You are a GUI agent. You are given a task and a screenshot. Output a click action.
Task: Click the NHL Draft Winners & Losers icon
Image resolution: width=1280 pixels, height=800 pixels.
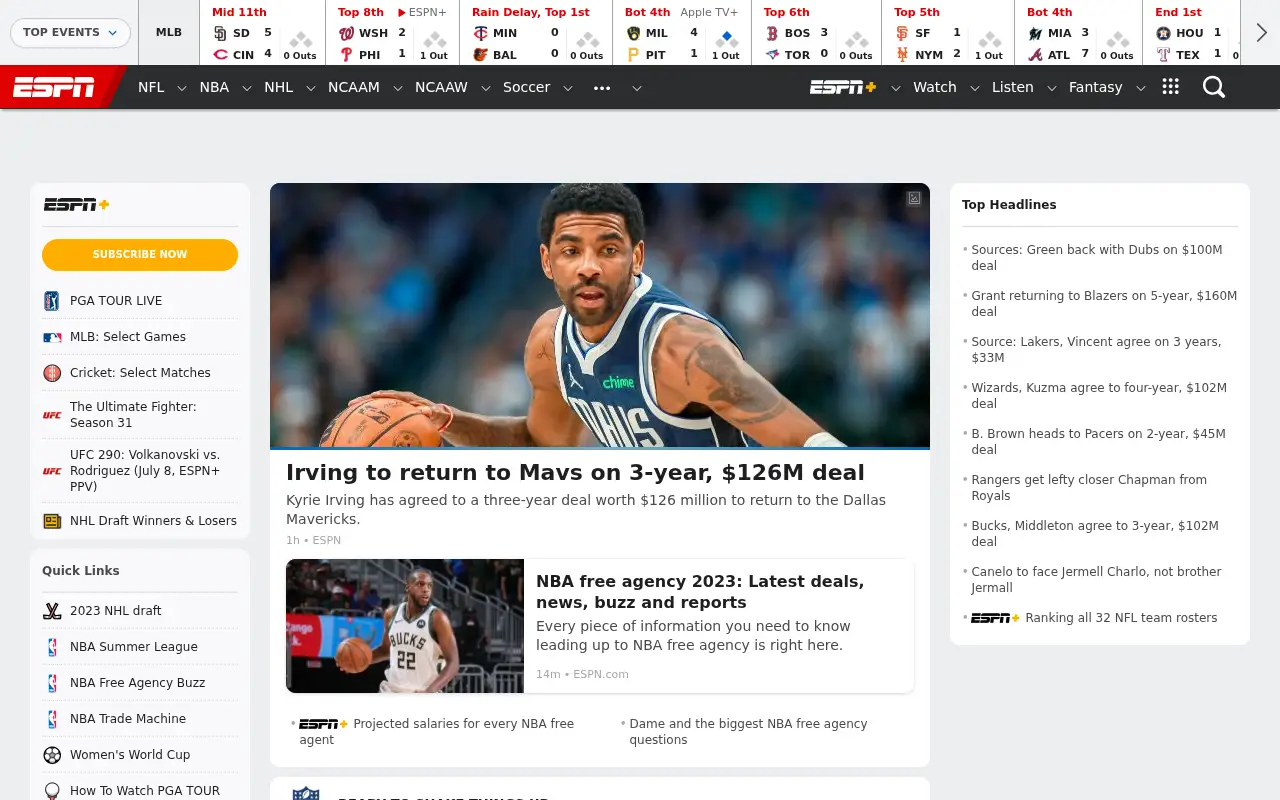(52, 521)
